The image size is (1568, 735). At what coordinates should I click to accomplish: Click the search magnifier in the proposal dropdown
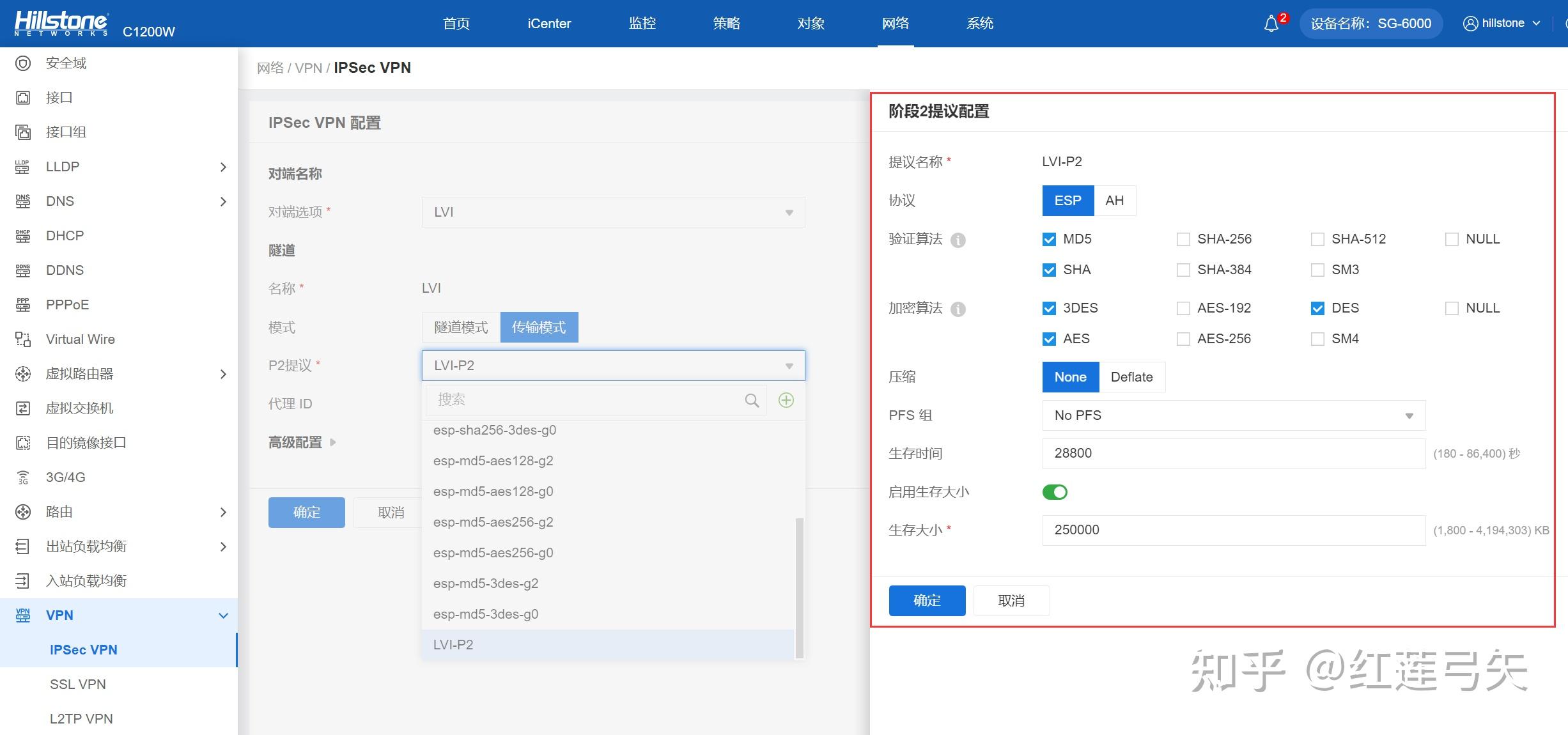[752, 399]
